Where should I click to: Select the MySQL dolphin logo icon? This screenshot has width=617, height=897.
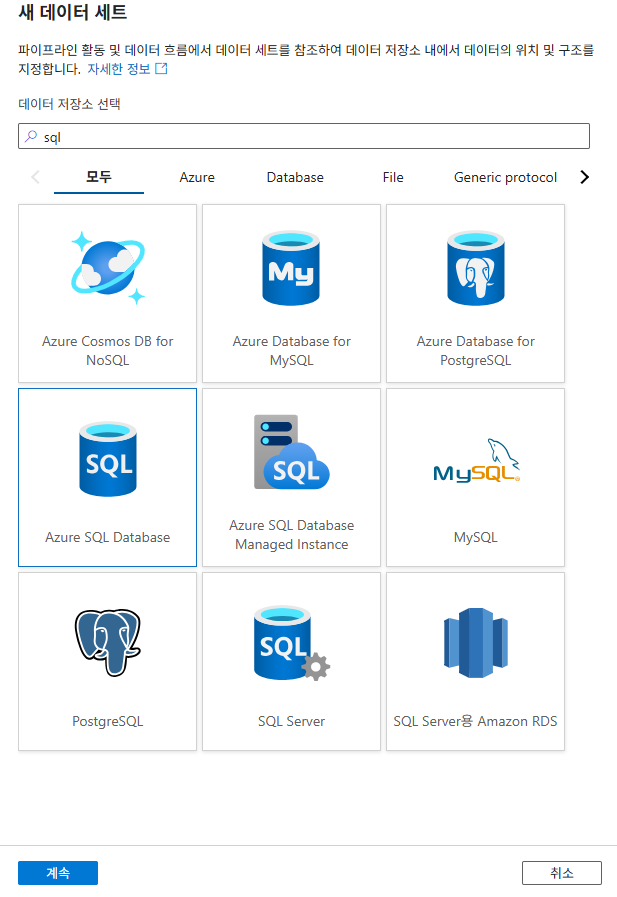pyautogui.click(x=476, y=461)
